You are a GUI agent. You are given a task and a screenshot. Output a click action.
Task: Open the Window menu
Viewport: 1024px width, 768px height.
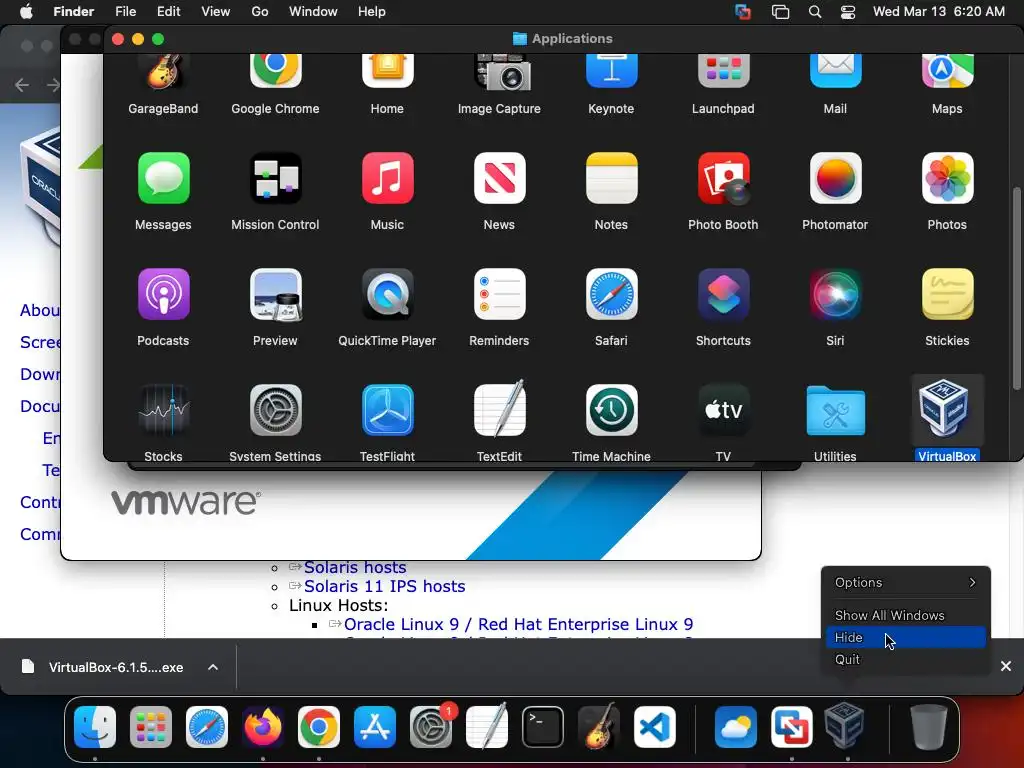point(313,12)
